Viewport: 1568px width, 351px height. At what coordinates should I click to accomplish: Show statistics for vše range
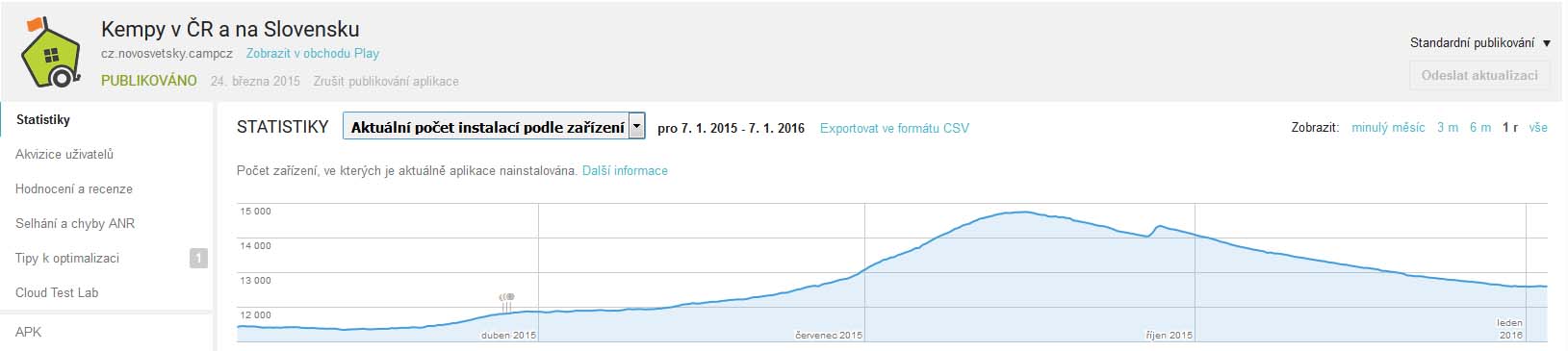[x=1538, y=127]
